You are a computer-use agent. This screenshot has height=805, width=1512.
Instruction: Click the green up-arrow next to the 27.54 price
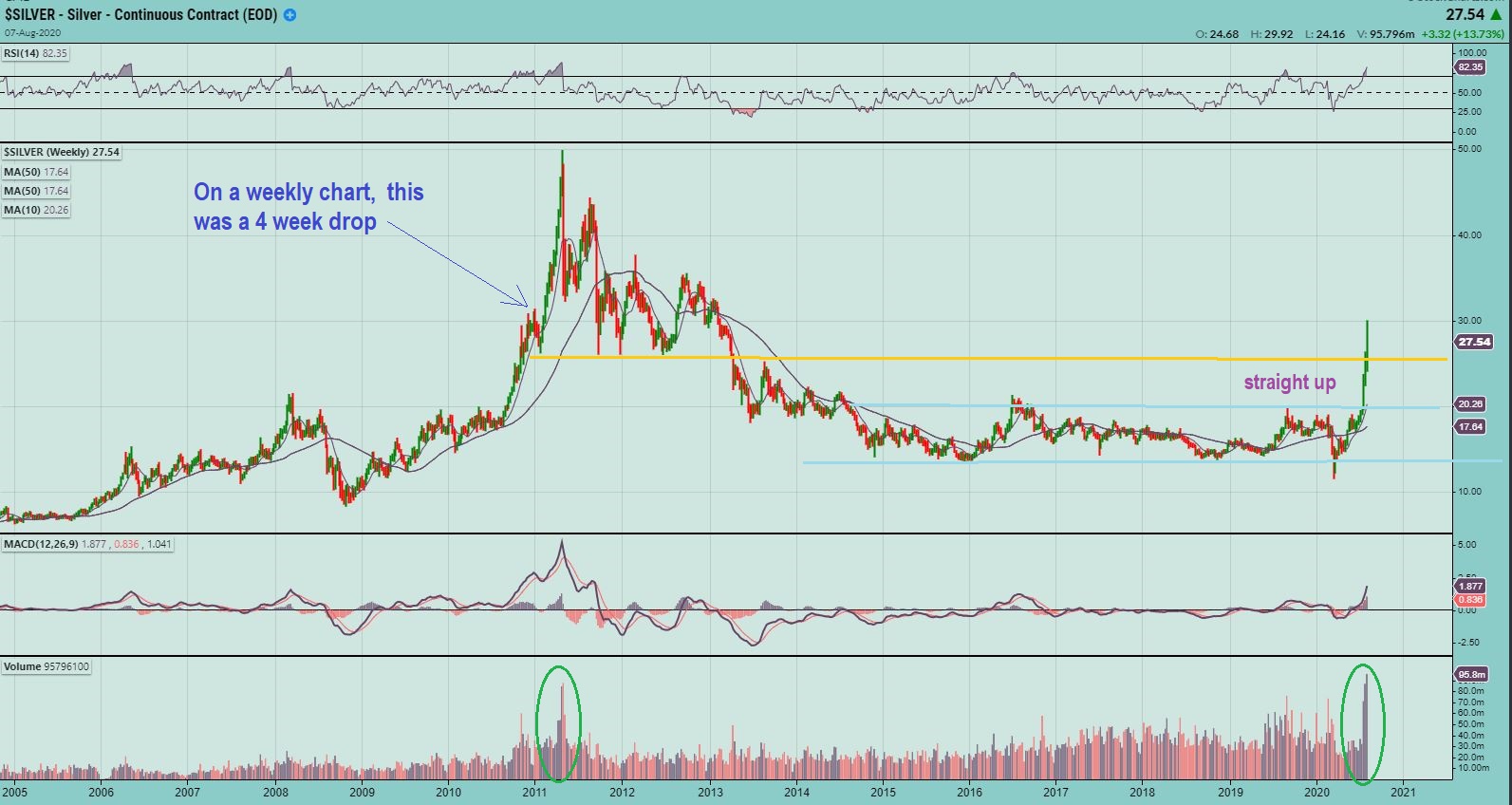pyautogui.click(x=1496, y=15)
